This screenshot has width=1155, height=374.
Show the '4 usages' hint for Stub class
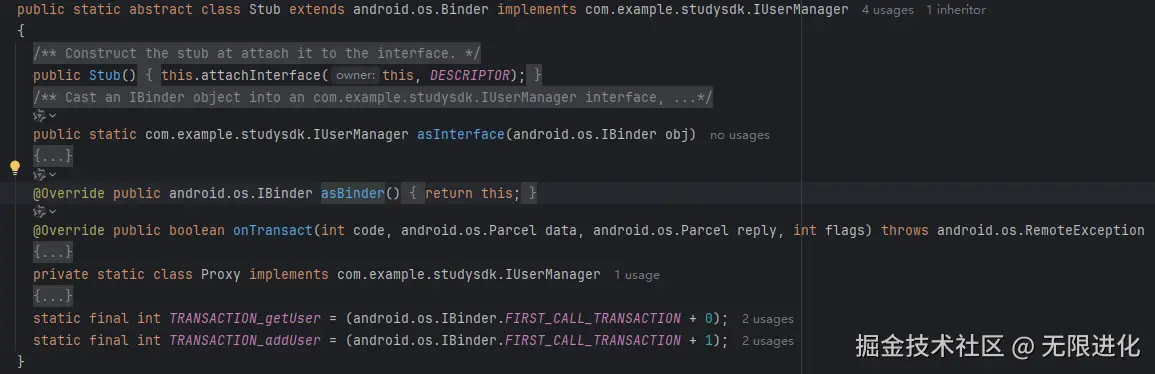point(888,10)
